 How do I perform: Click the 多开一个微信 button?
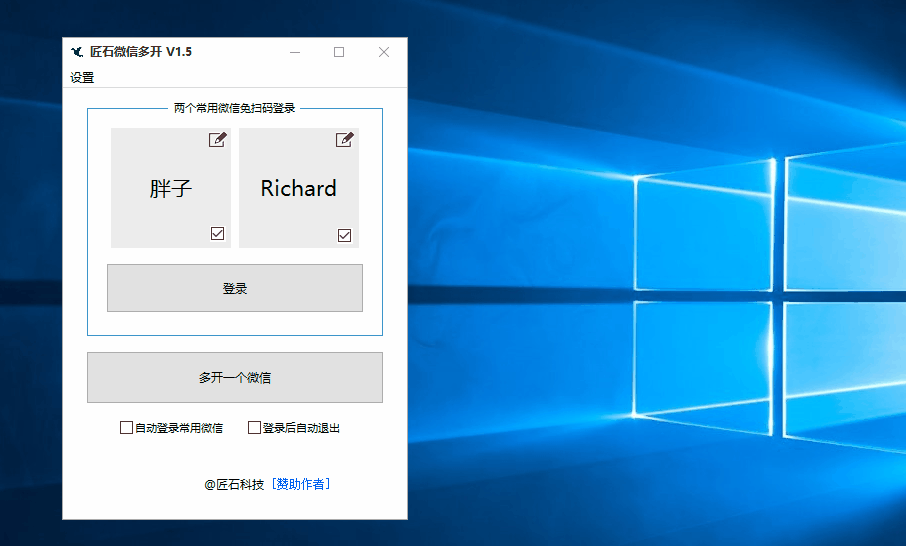[235, 377]
